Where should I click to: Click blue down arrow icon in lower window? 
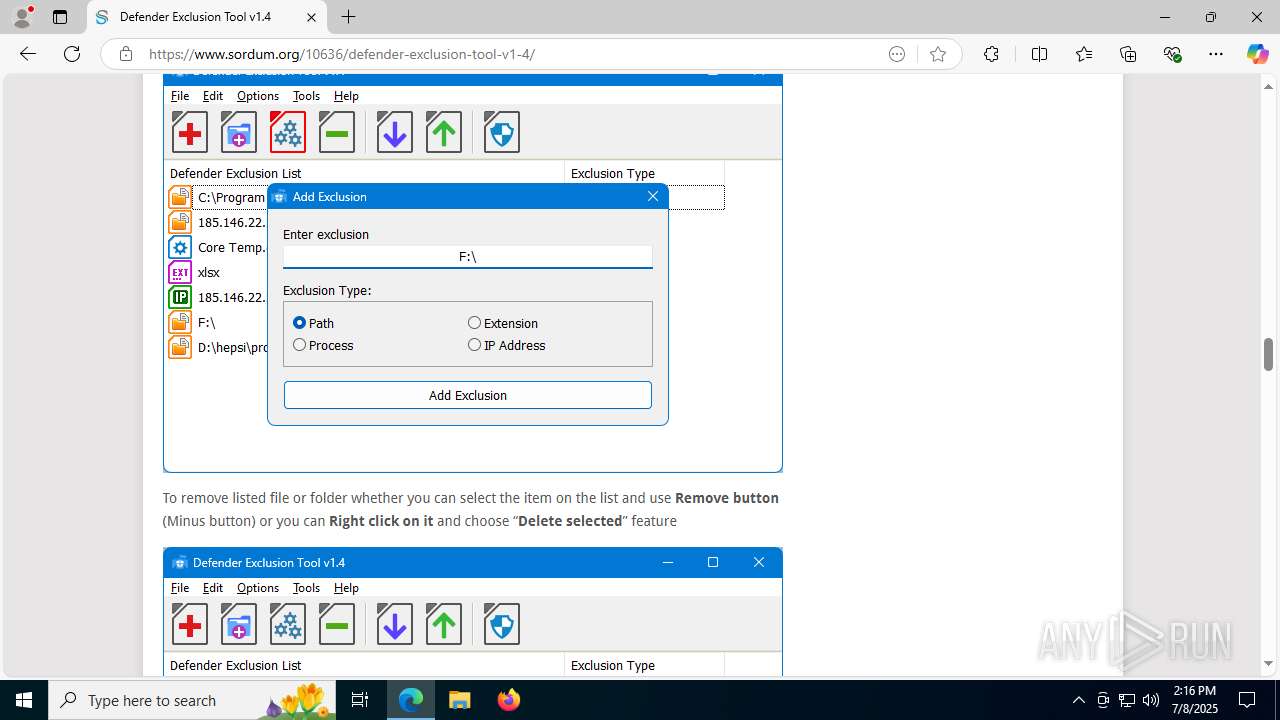[395, 624]
